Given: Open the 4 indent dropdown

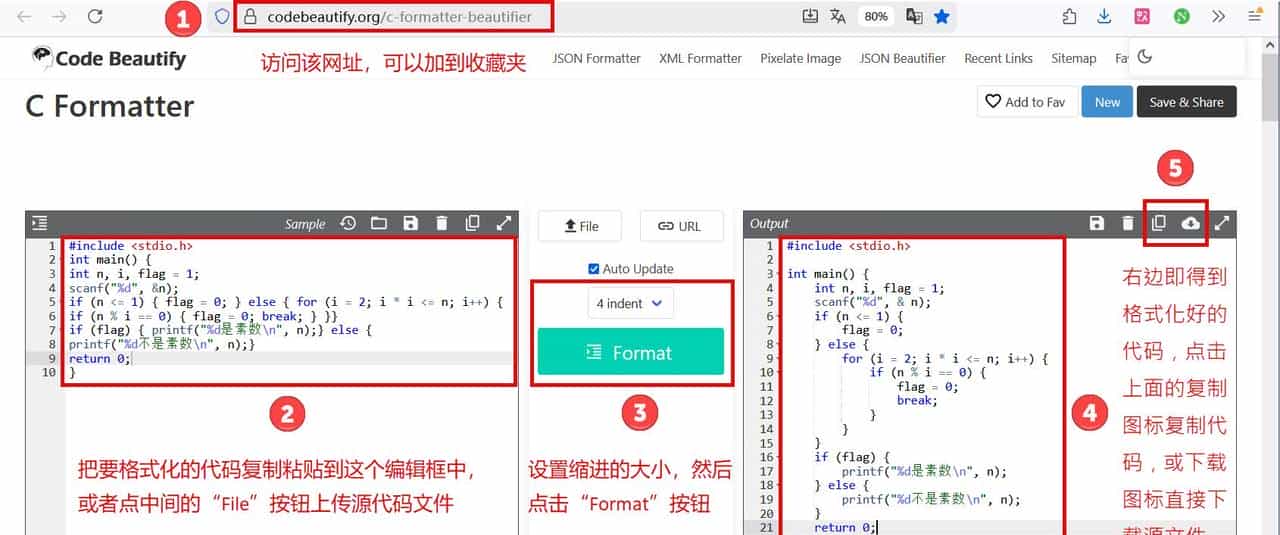Looking at the screenshot, I should [x=630, y=303].
